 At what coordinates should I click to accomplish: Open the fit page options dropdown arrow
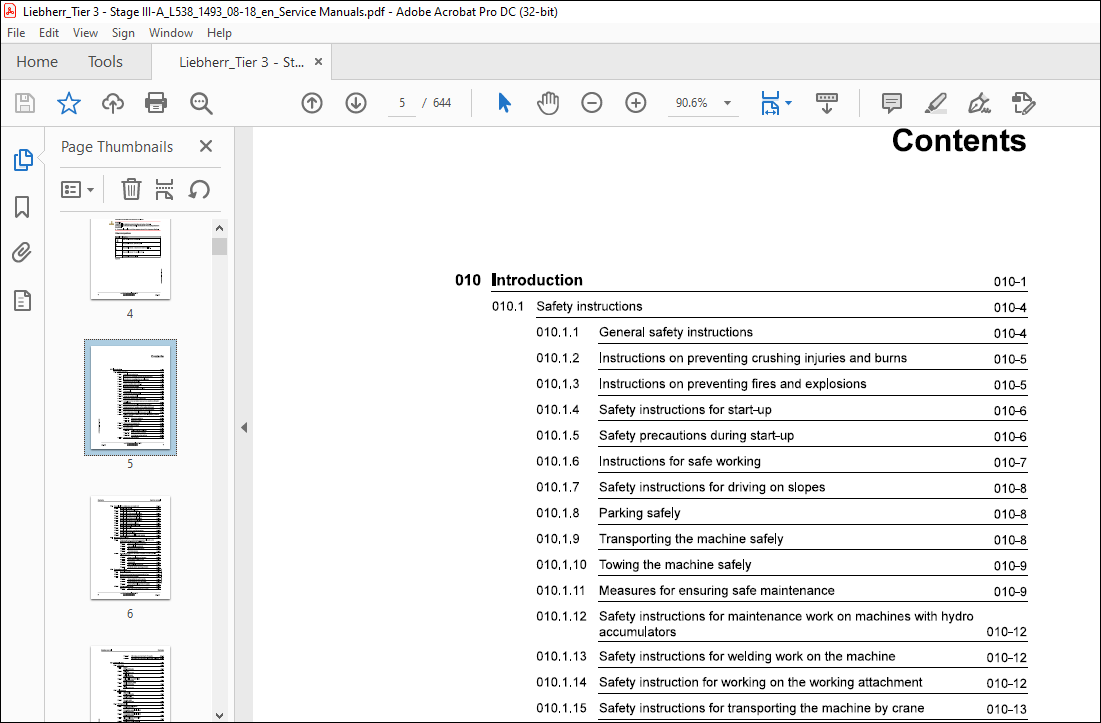(x=788, y=103)
